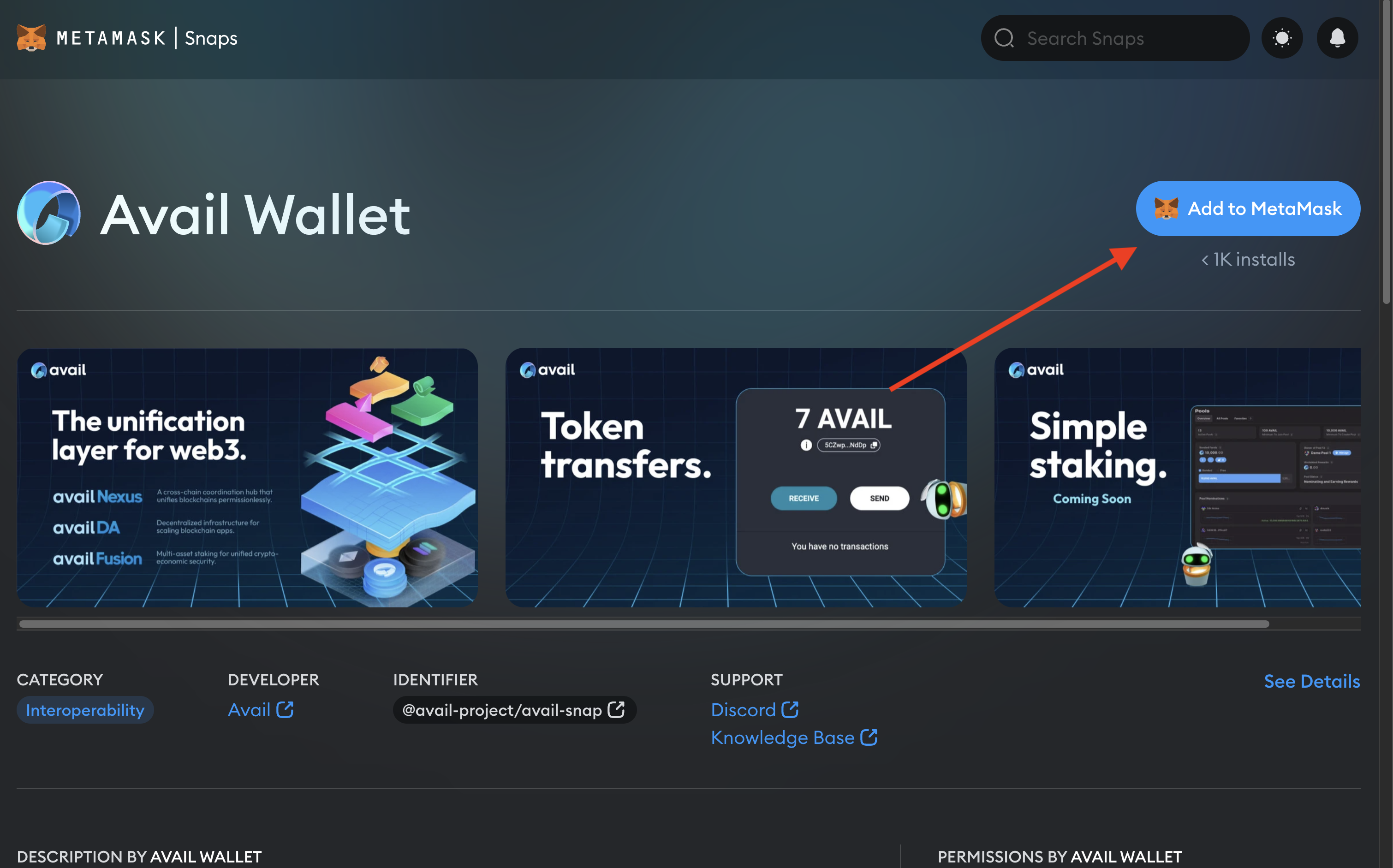Open the unification layer screenshot thumbnail

247,478
